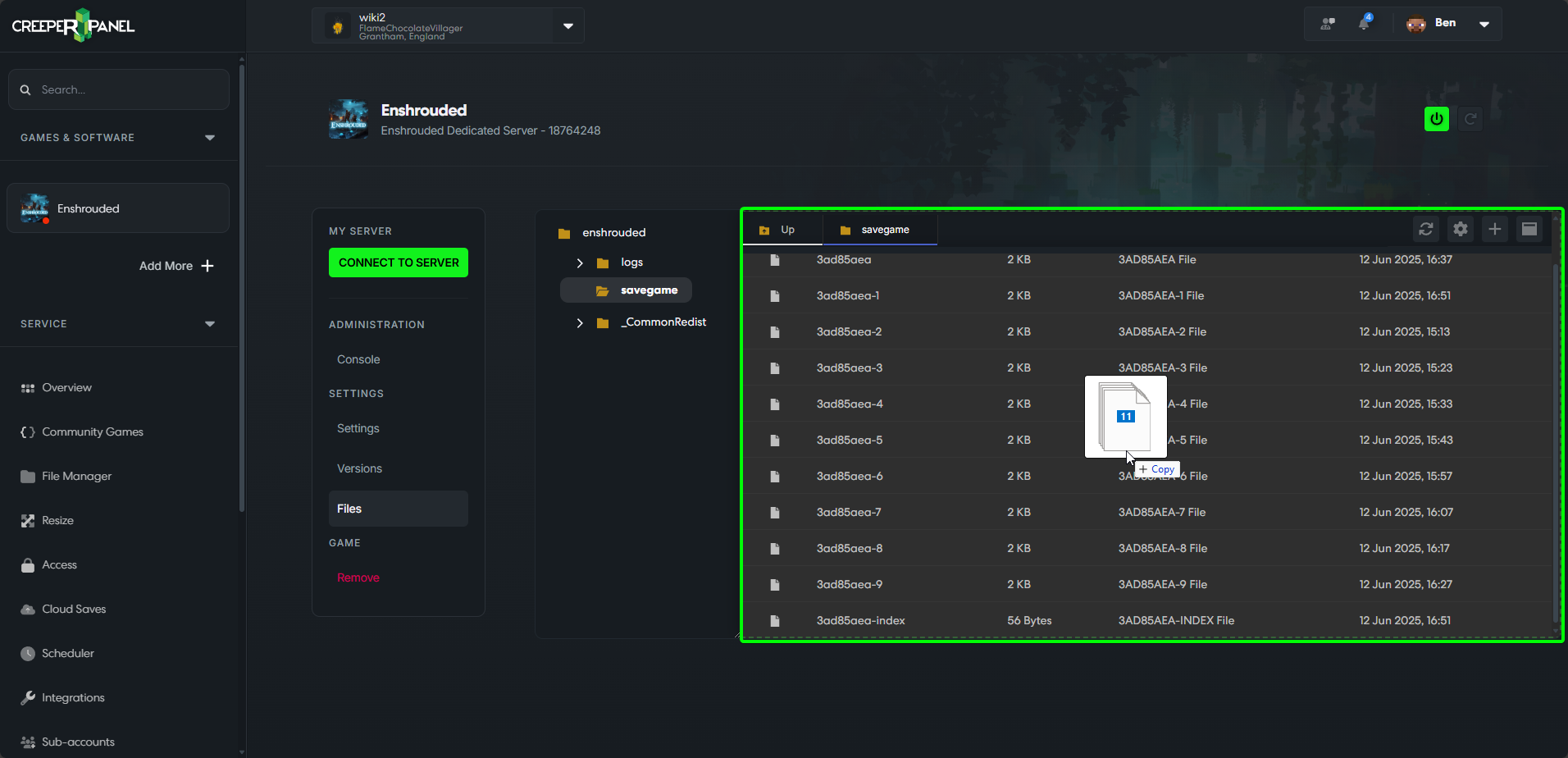
Task: Click the file icon for 3ad85aea-1
Action: coord(774,296)
